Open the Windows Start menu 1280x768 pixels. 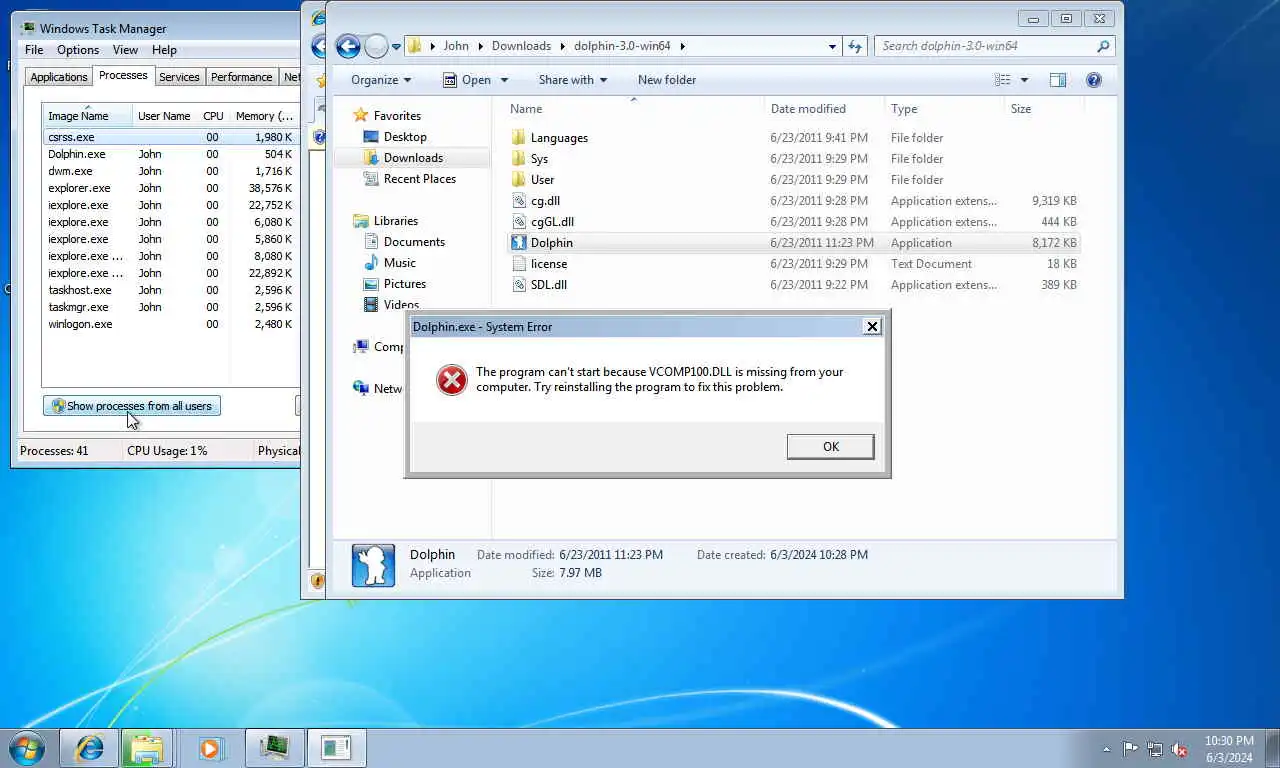[27, 748]
